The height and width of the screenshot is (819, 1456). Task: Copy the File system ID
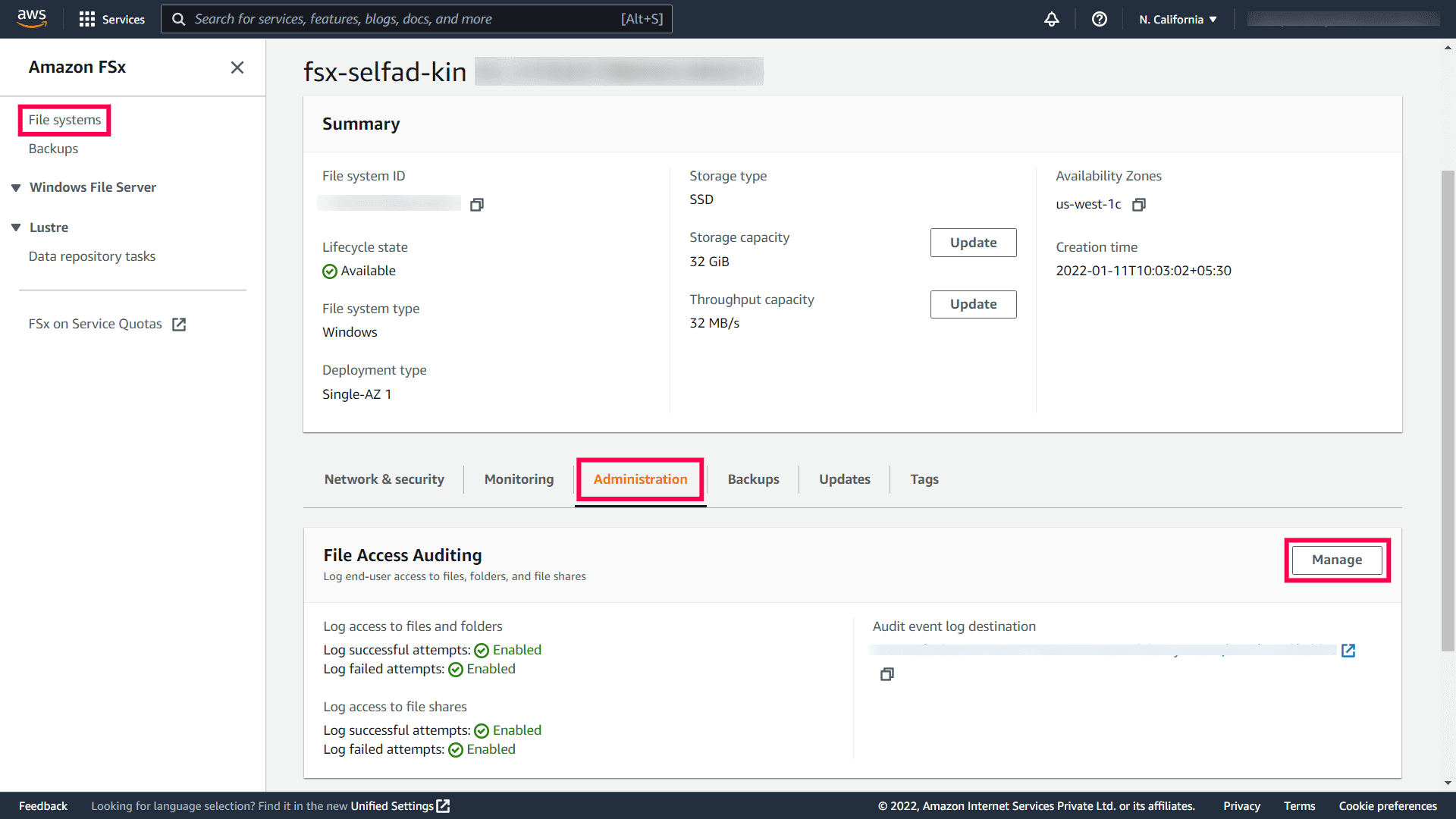pyautogui.click(x=476, y=205)
